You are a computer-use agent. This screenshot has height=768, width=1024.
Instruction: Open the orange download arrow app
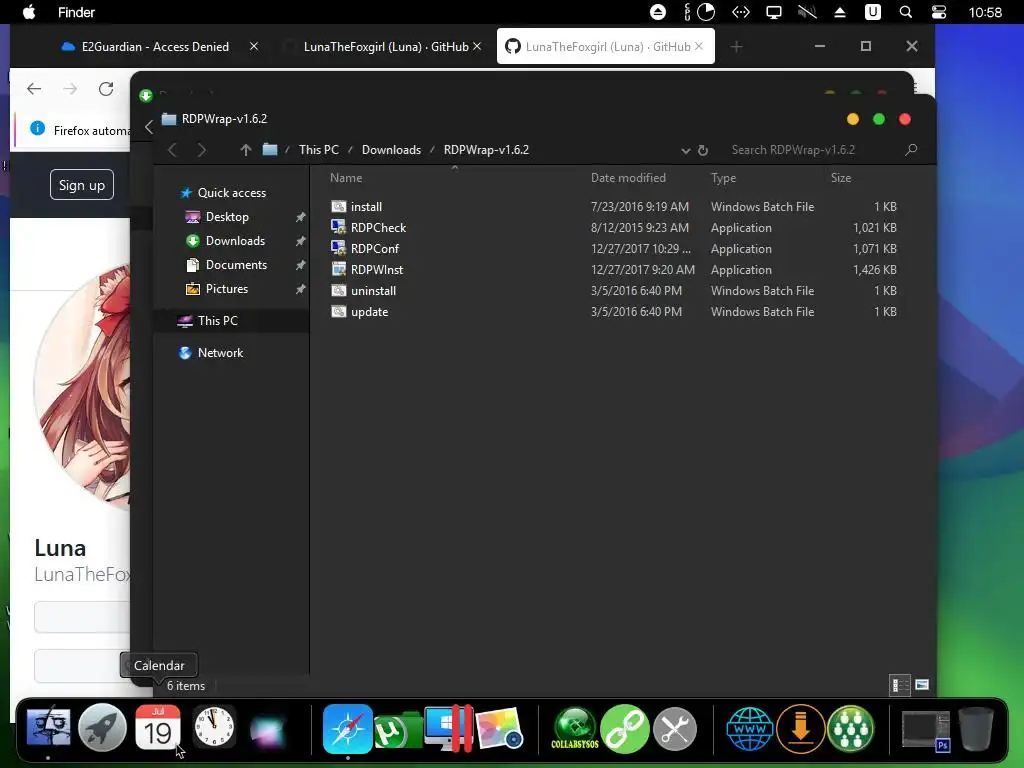click(801, 729)
